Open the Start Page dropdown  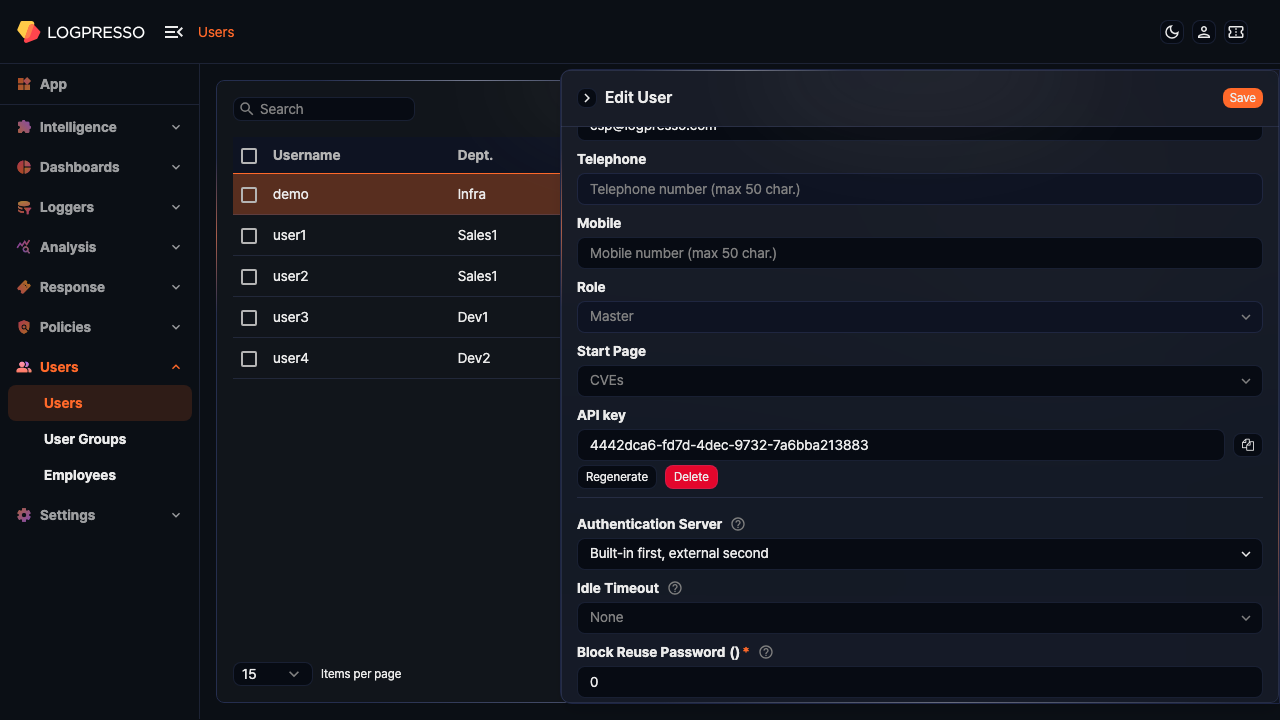(918, 380)
